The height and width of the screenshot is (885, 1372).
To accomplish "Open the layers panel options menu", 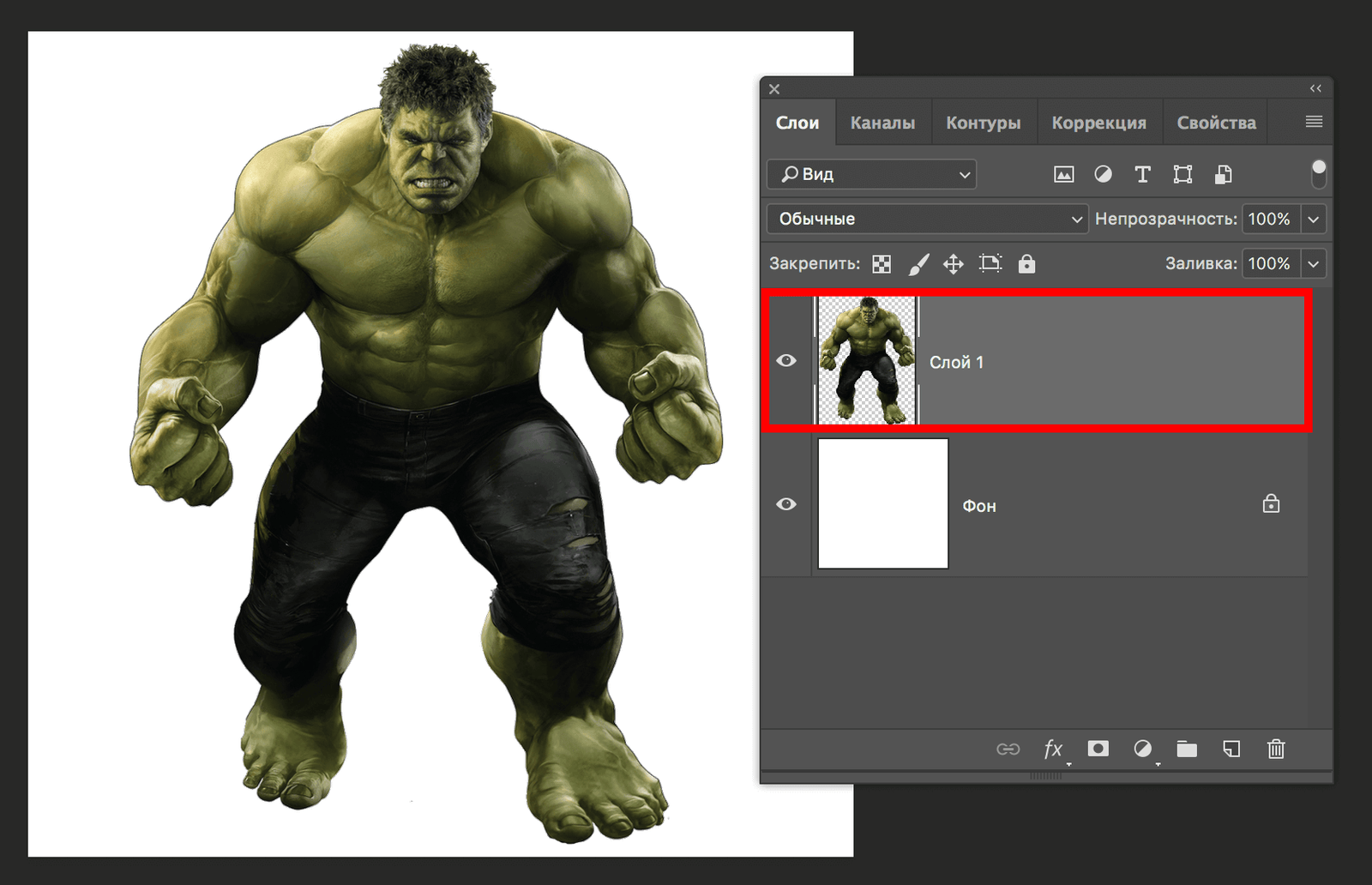I will (x=1314, y=122).
